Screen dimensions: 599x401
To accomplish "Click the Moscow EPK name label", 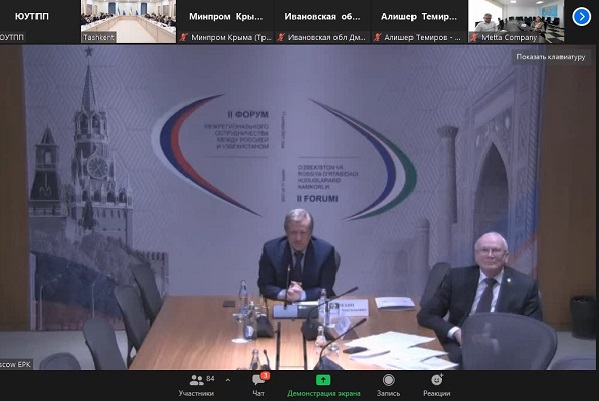I will (x=15, y=364).
